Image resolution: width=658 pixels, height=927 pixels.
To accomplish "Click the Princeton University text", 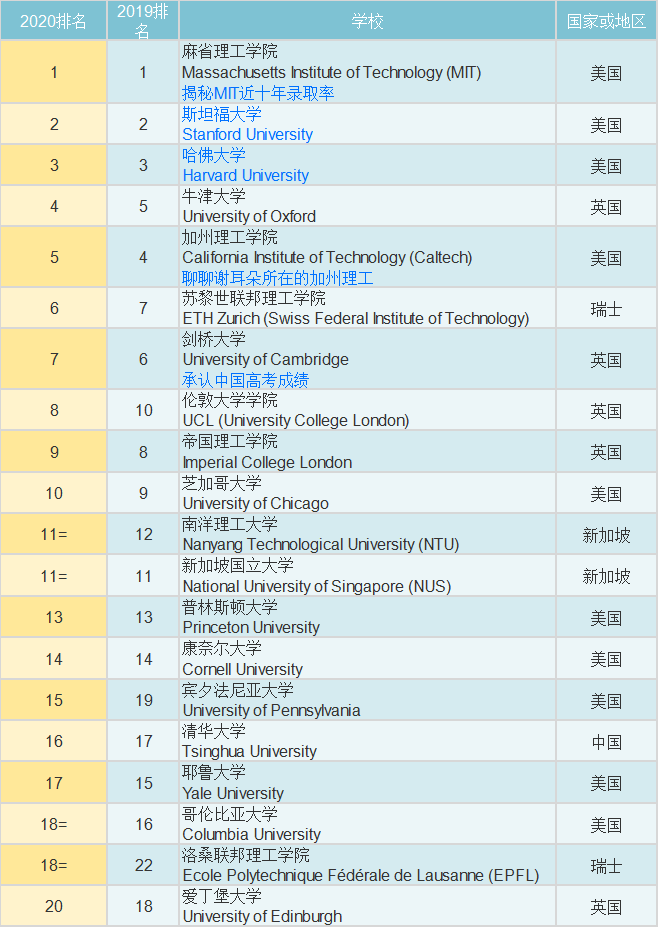I will [251, 627].
